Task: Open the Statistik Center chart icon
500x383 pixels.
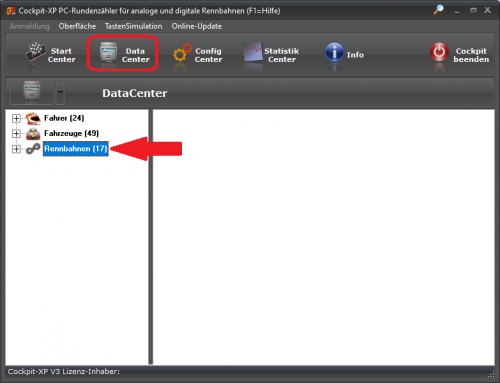Action: pyautogui.click(x=253, y=52)
